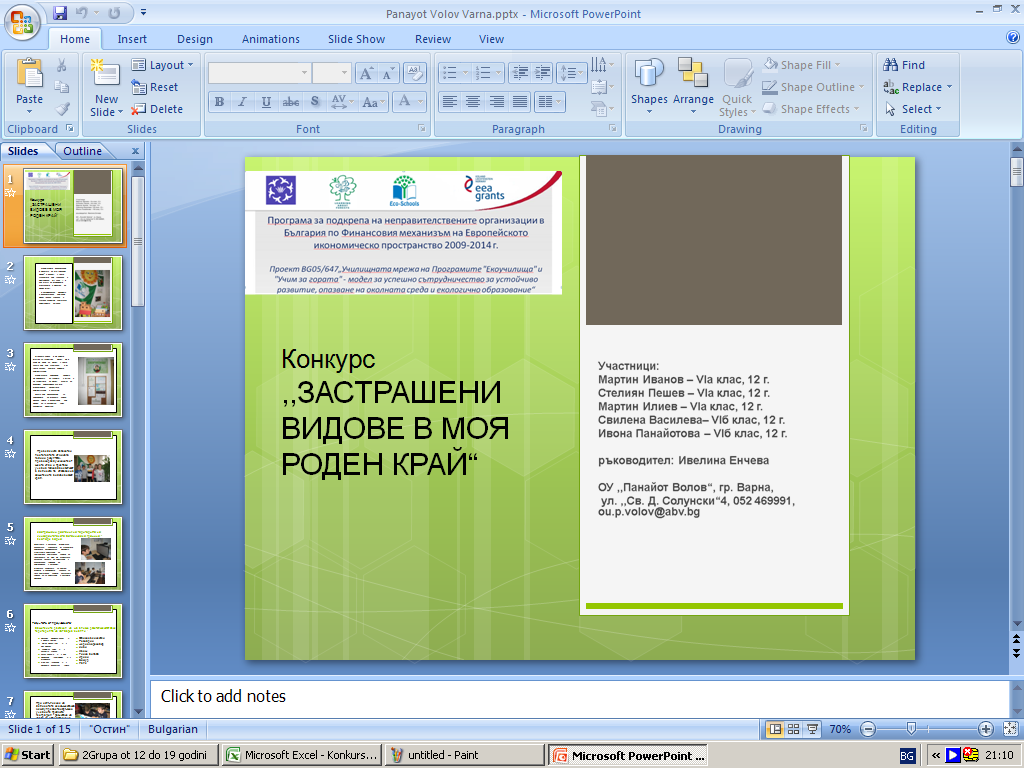This screenshot has height=768, width=1024.
Task: Open the Layout dropdown
Action: [163, 65]
